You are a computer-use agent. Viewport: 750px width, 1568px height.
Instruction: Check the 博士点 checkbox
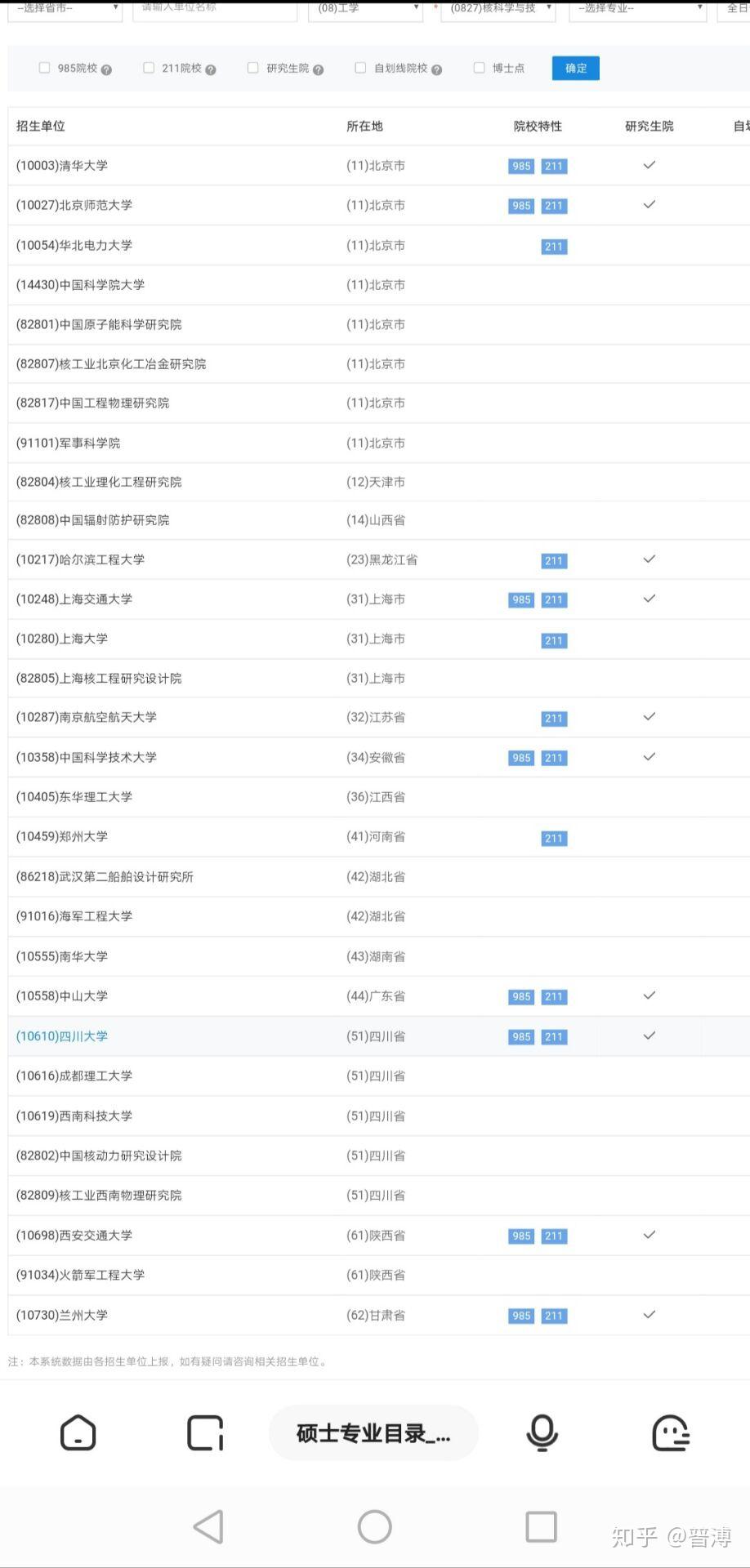[480, 68]
